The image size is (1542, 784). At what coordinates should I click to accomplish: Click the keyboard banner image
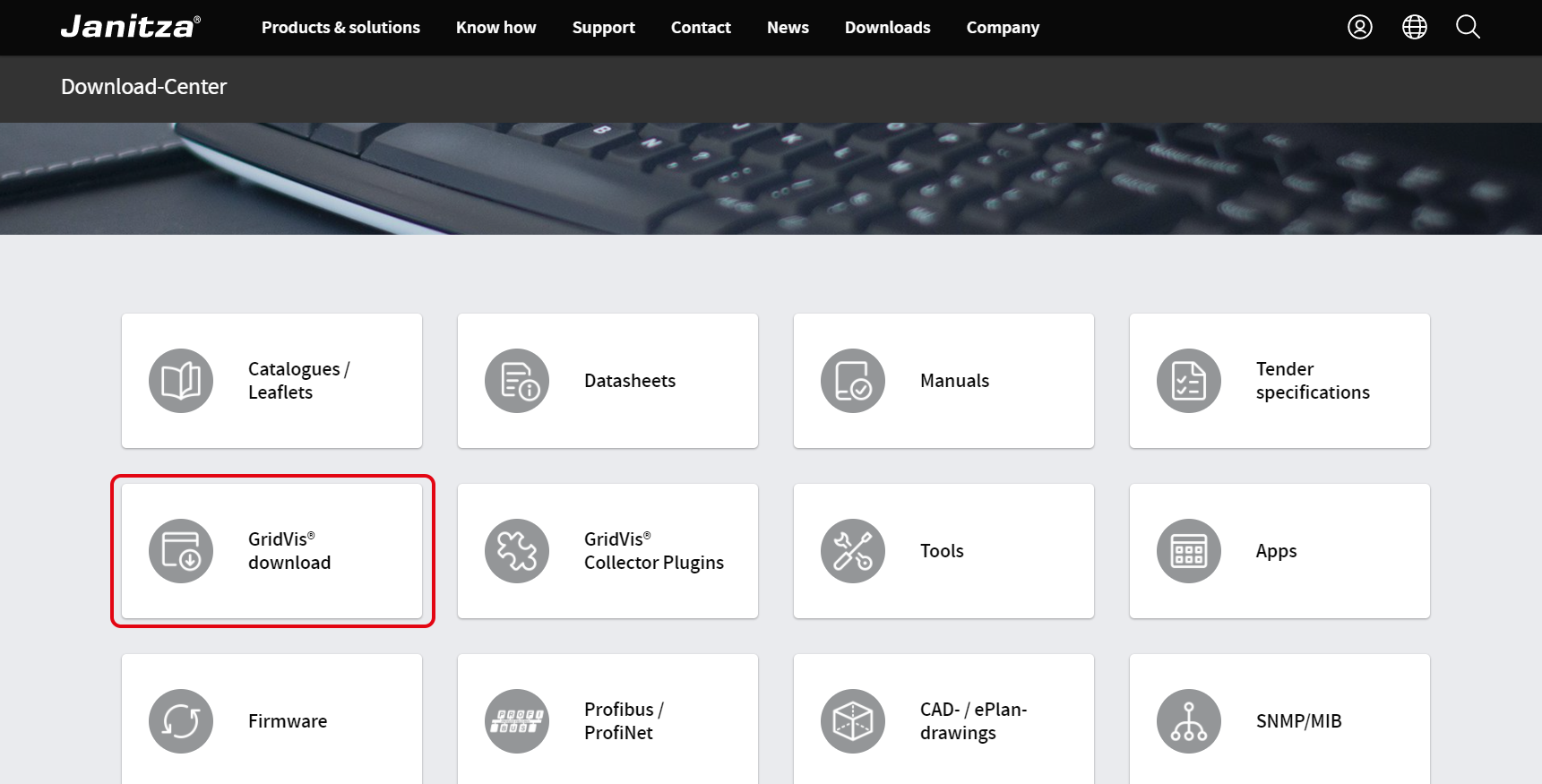click(x=771, y=178)
